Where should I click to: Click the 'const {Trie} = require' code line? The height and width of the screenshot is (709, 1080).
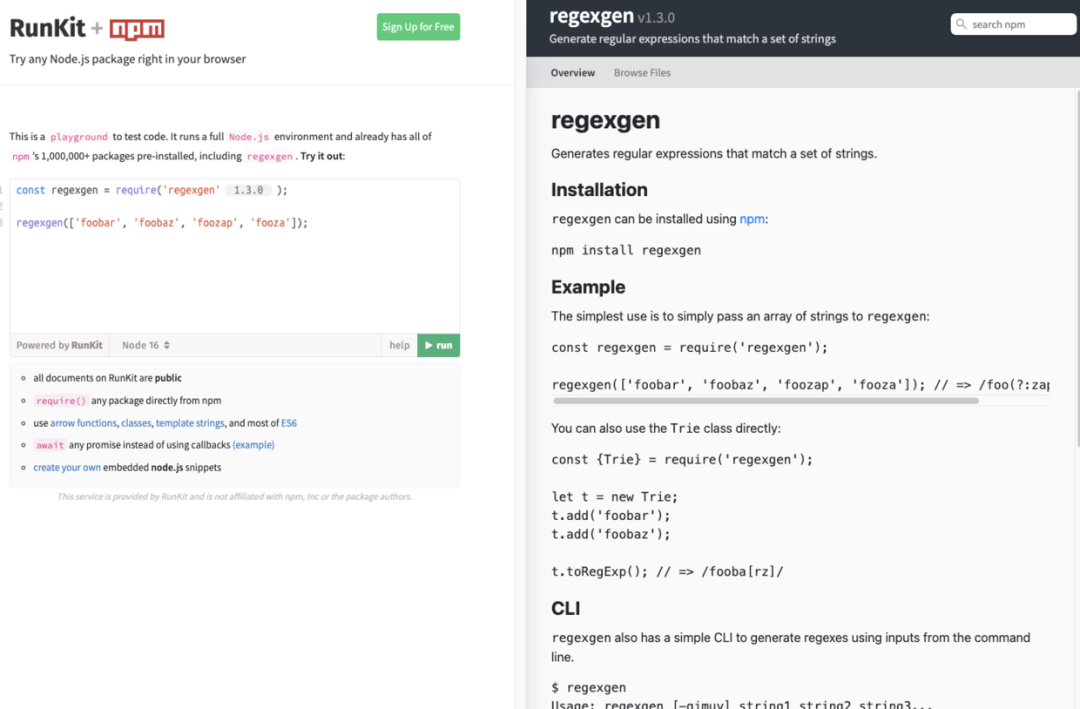point(682,460)
